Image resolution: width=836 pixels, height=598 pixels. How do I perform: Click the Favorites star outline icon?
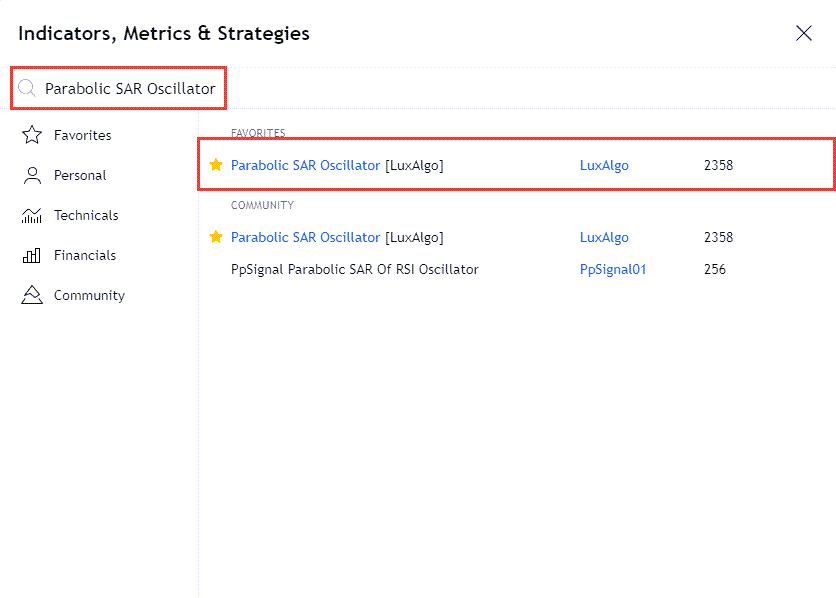31,135
